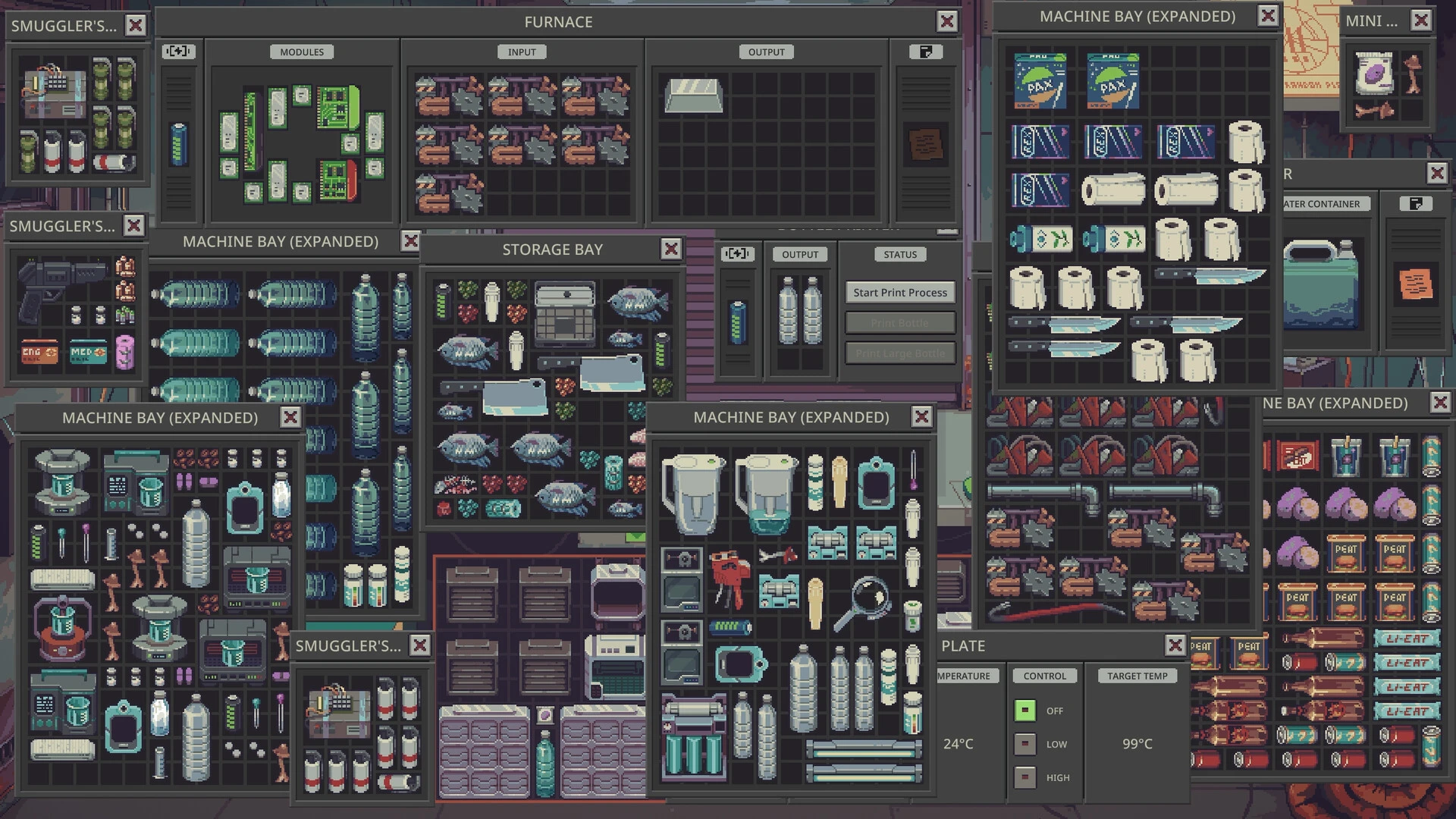Click the INPUT label in Furnace
This screenshot has height=819, width=1456.
[x=522, y=52]
